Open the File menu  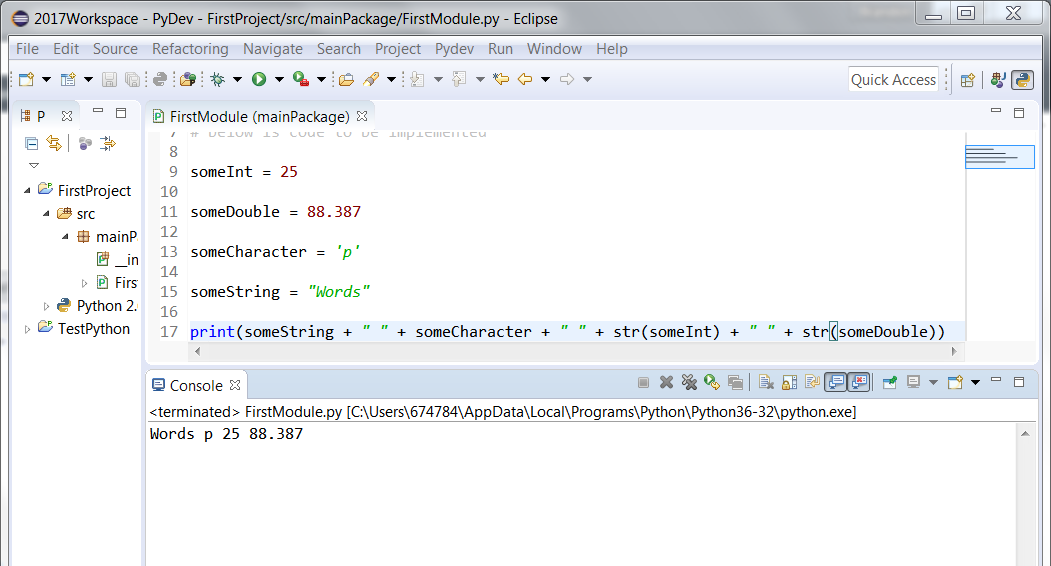click(27, 49)
